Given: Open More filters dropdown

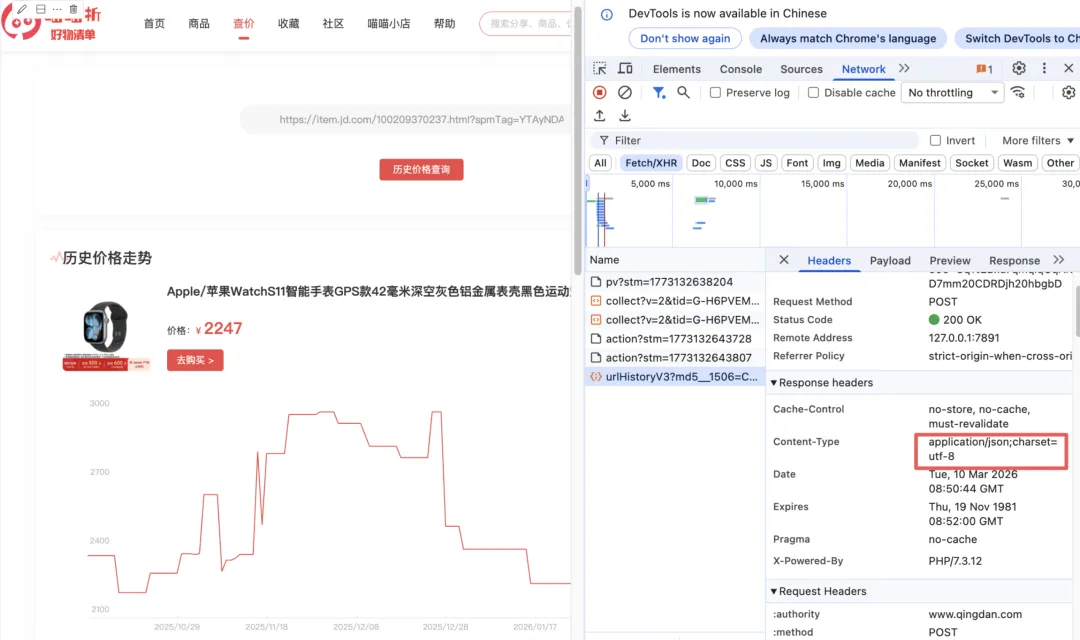Looking at the screenshot, I should (x=1037, y=141).
